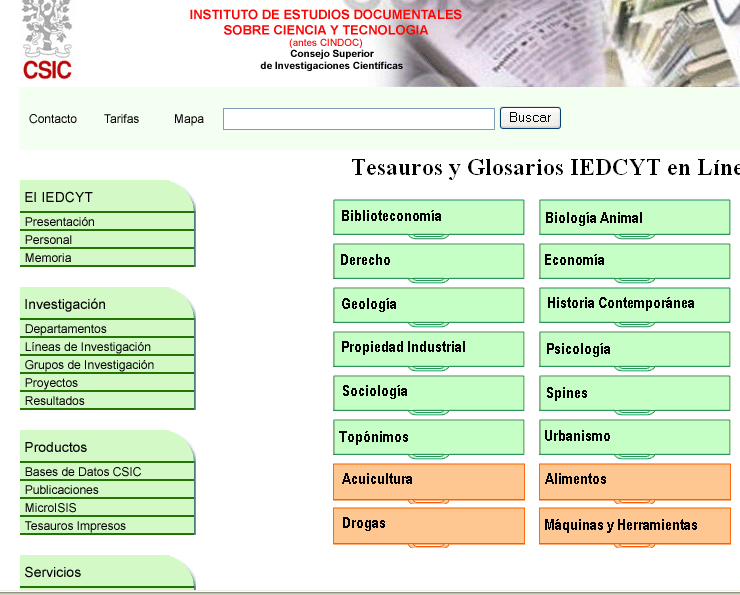Open the Alimentos glossary
The image size is (740, 595).
point(635,481)
